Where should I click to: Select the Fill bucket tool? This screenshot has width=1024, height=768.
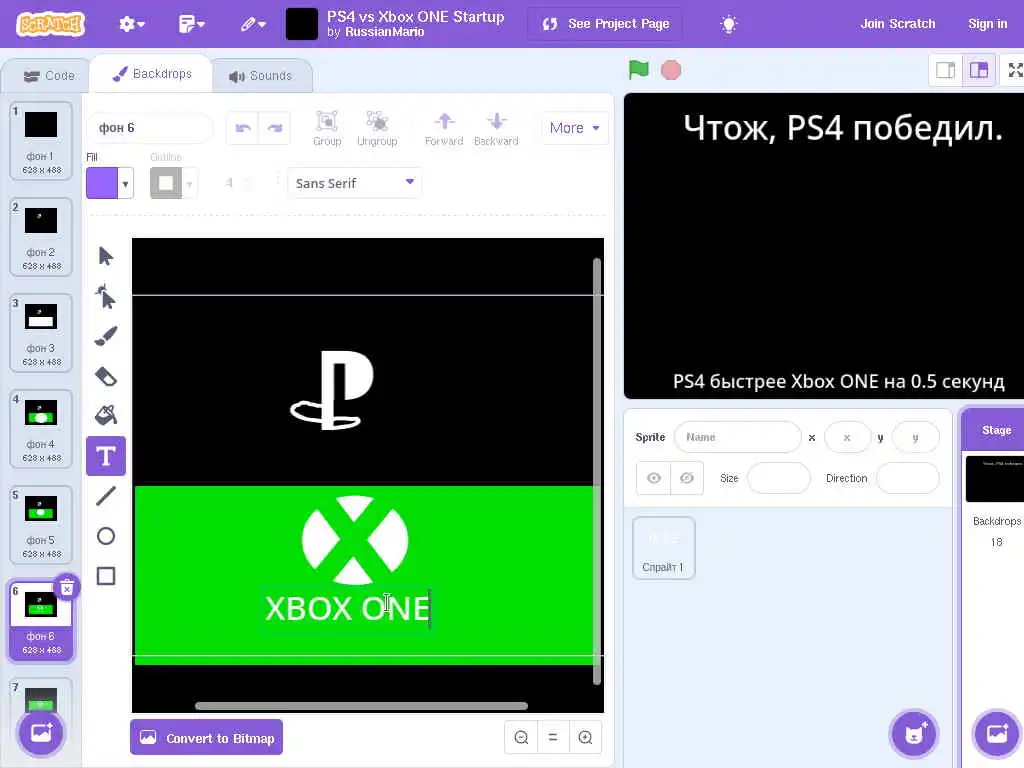[x=106, y=415]
